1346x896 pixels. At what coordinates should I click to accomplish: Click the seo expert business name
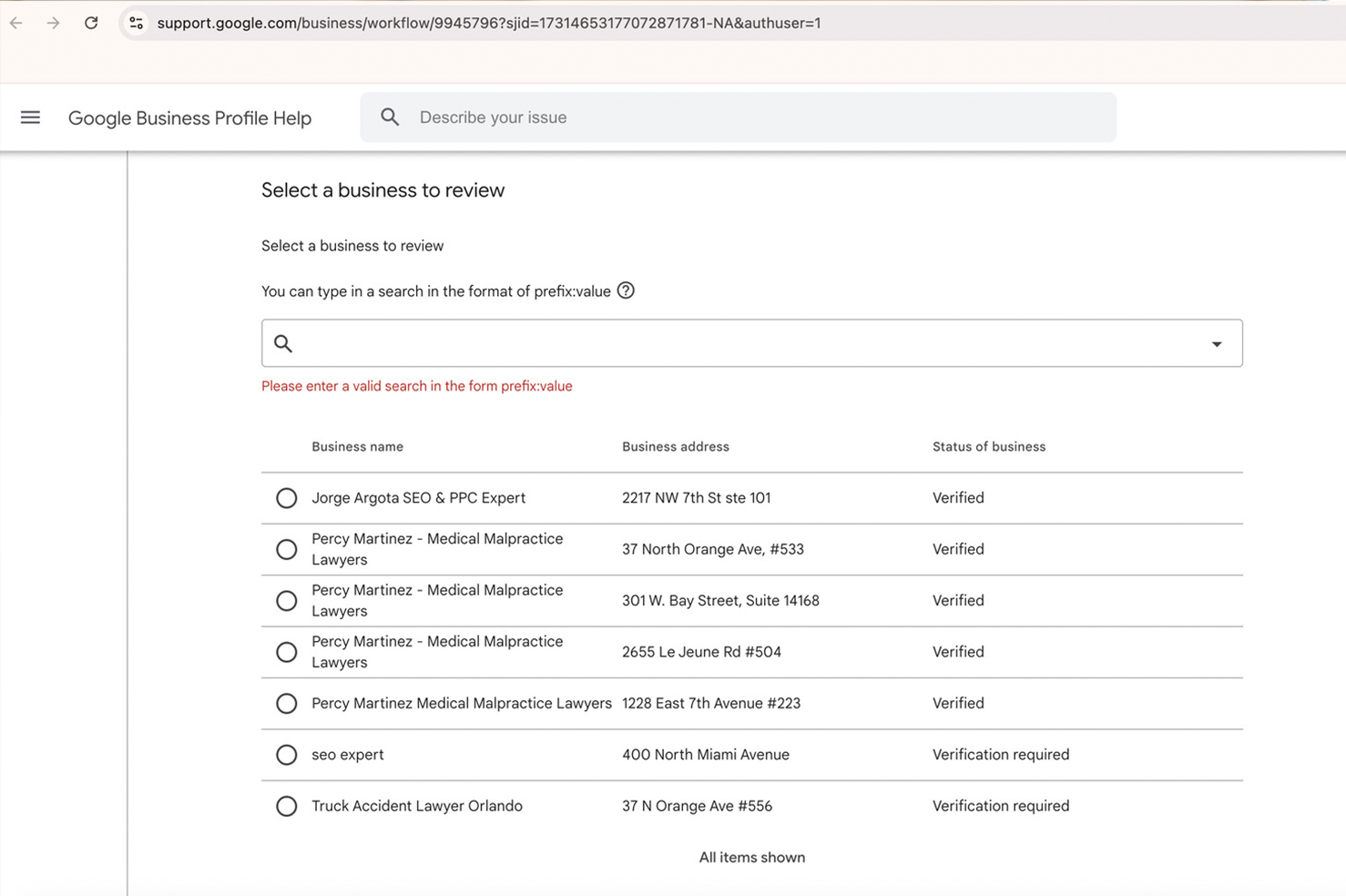(348, 755)
